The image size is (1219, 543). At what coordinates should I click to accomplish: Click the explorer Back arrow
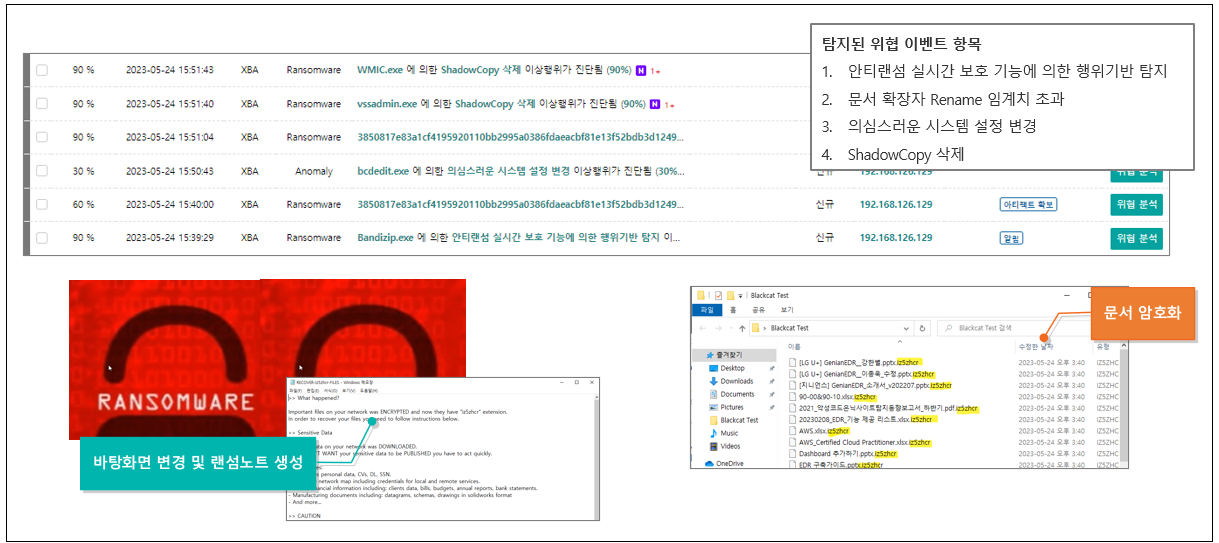tap(703, 328)
